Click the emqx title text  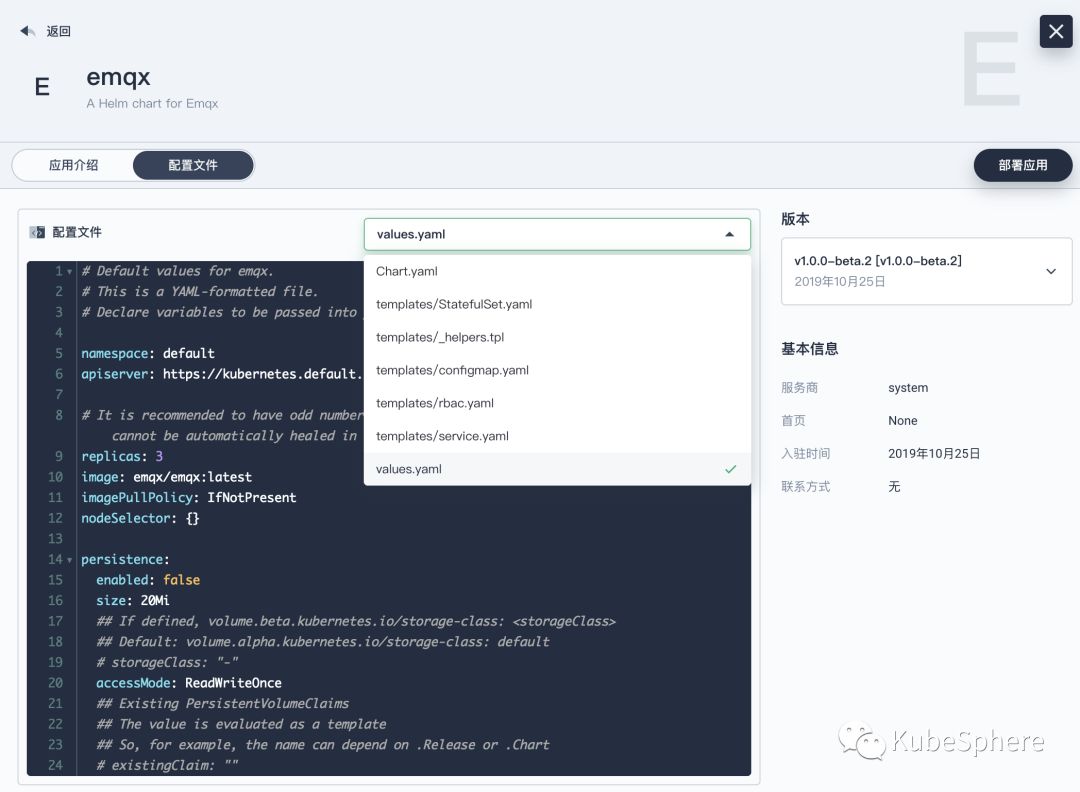pyautogui.click(x=118, y=77)
